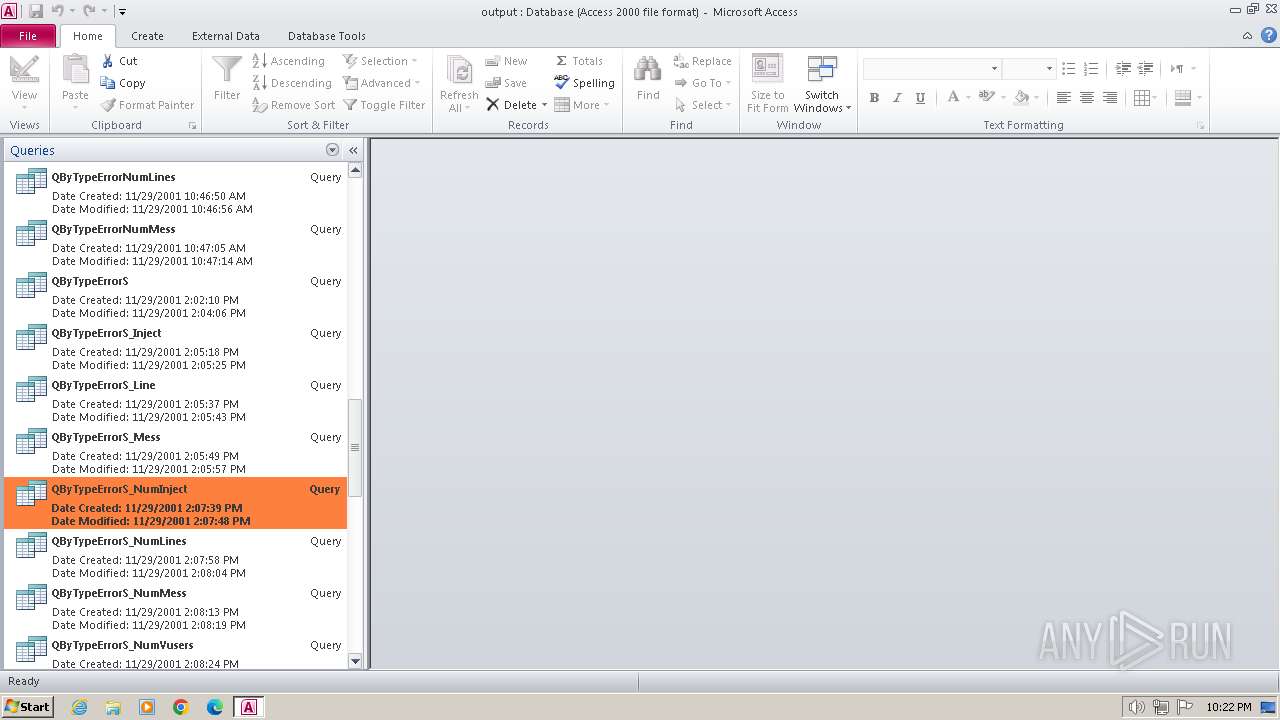
Task: Switch to the Home tab
Action: pyautogui.click(x=87, y=36)
